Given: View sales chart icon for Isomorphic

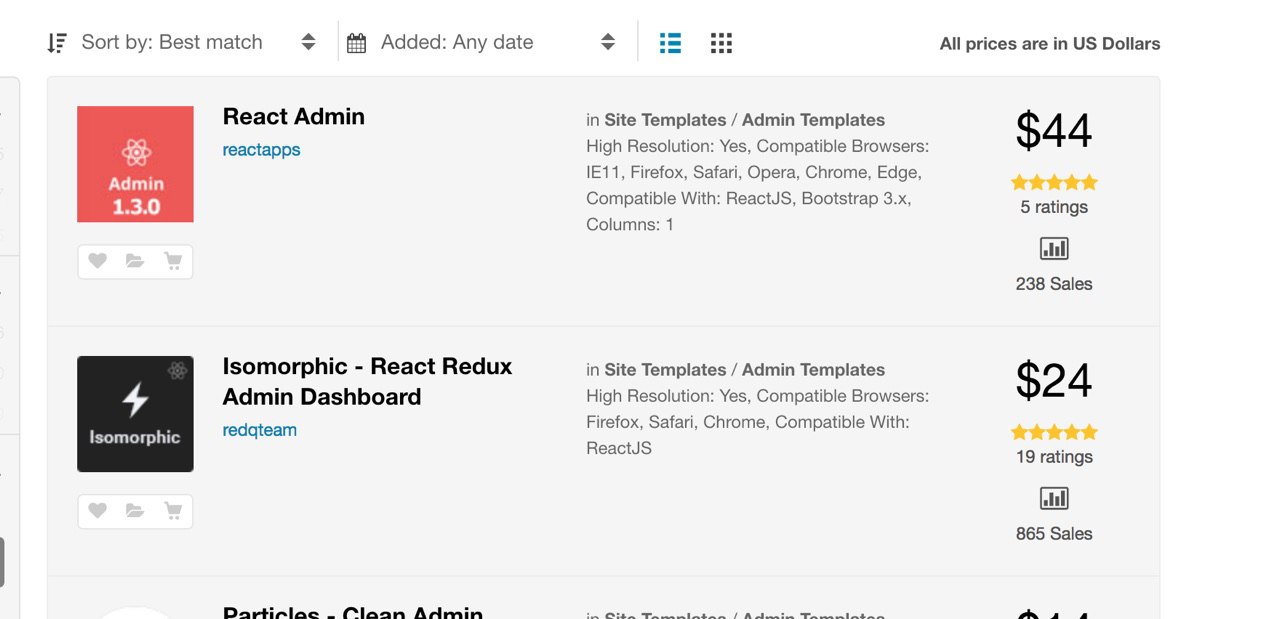Looking at the screenshot, I should point(1054,498).
